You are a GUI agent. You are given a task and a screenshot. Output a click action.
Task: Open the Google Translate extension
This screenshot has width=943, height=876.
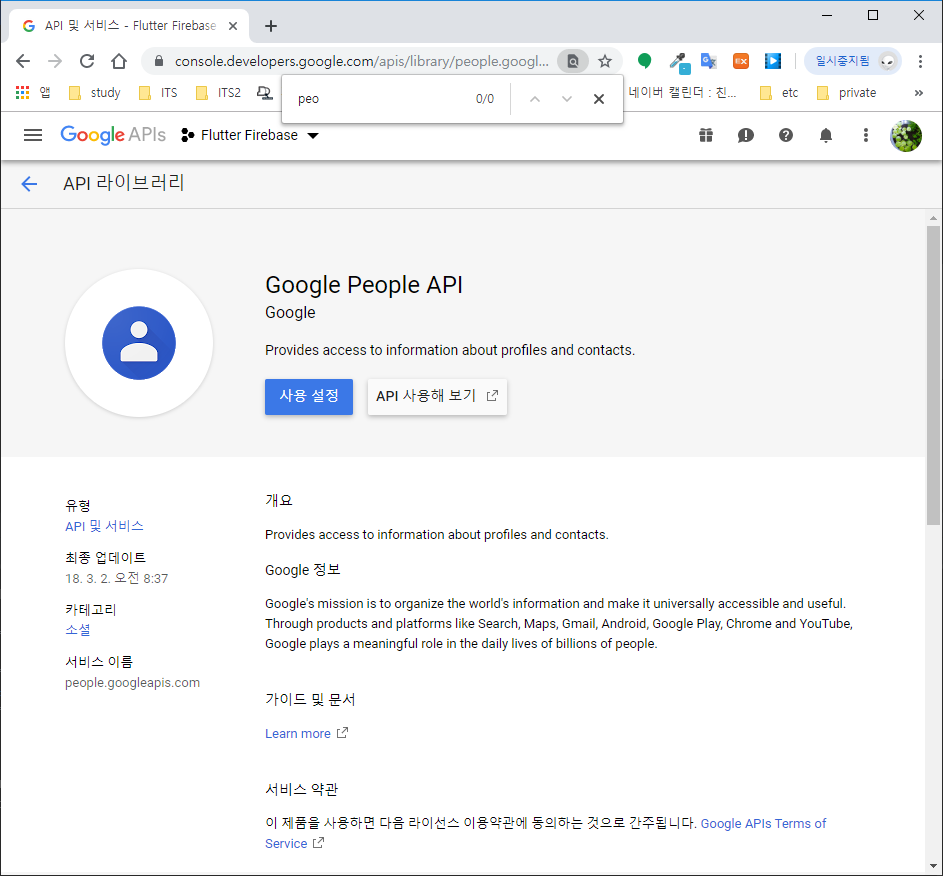[709, 61]
